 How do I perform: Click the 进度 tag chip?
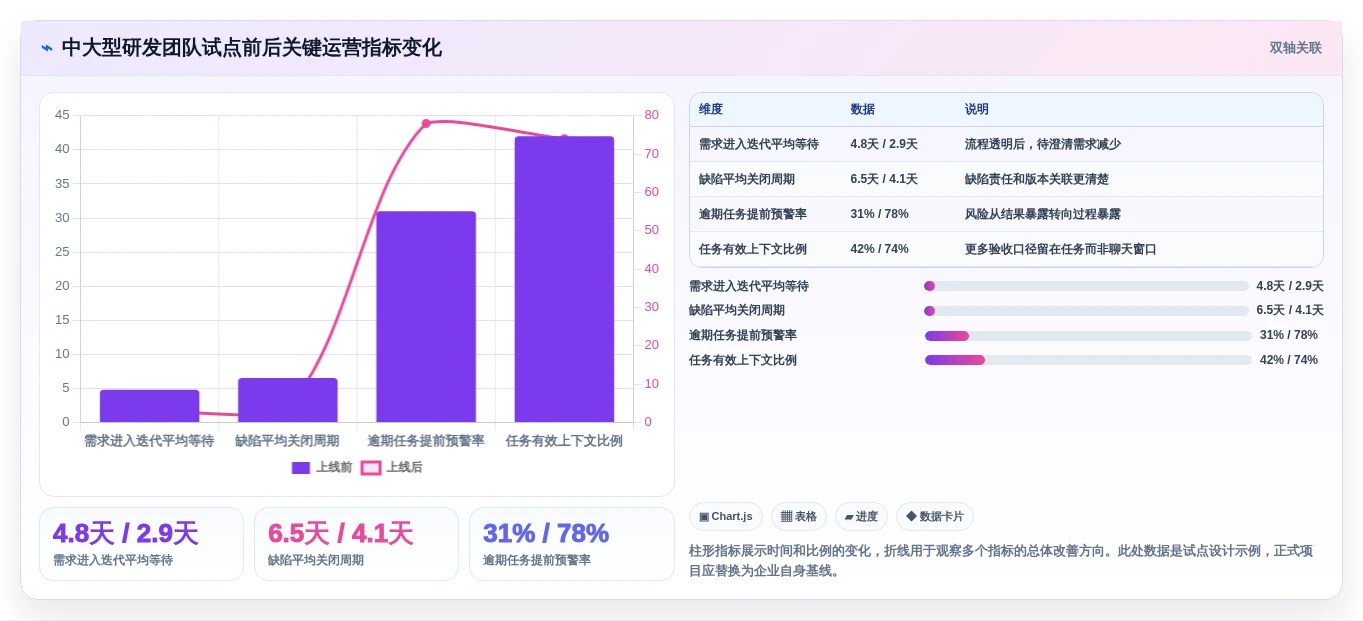click(x=861, y=516)
